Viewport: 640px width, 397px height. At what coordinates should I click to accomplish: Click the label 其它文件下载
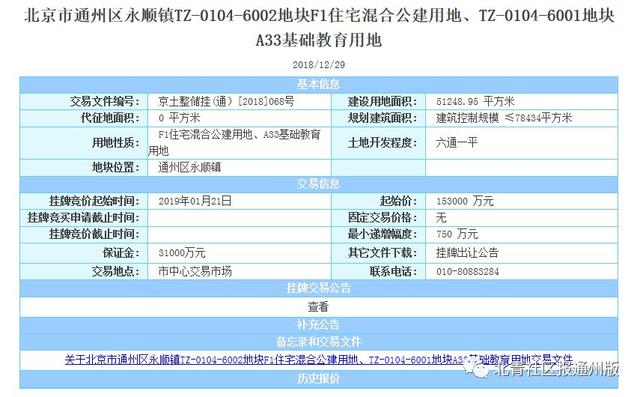382,253
